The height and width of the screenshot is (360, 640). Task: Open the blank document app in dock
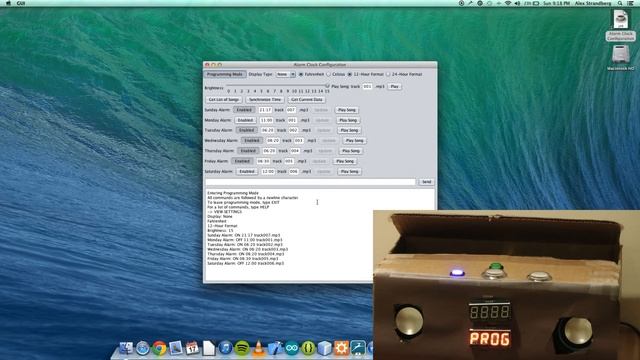pos(209,348)
